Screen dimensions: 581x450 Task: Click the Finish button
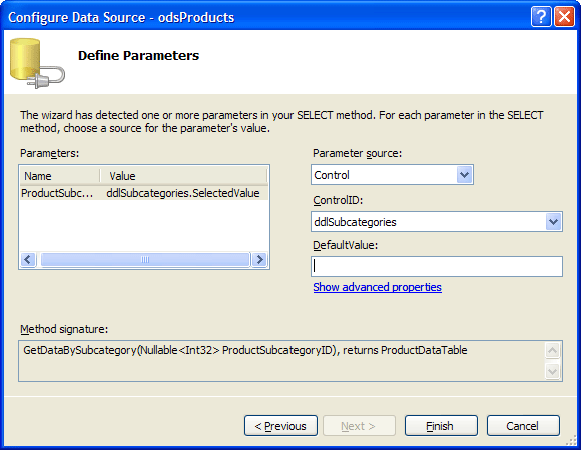(x=441, y=426)
